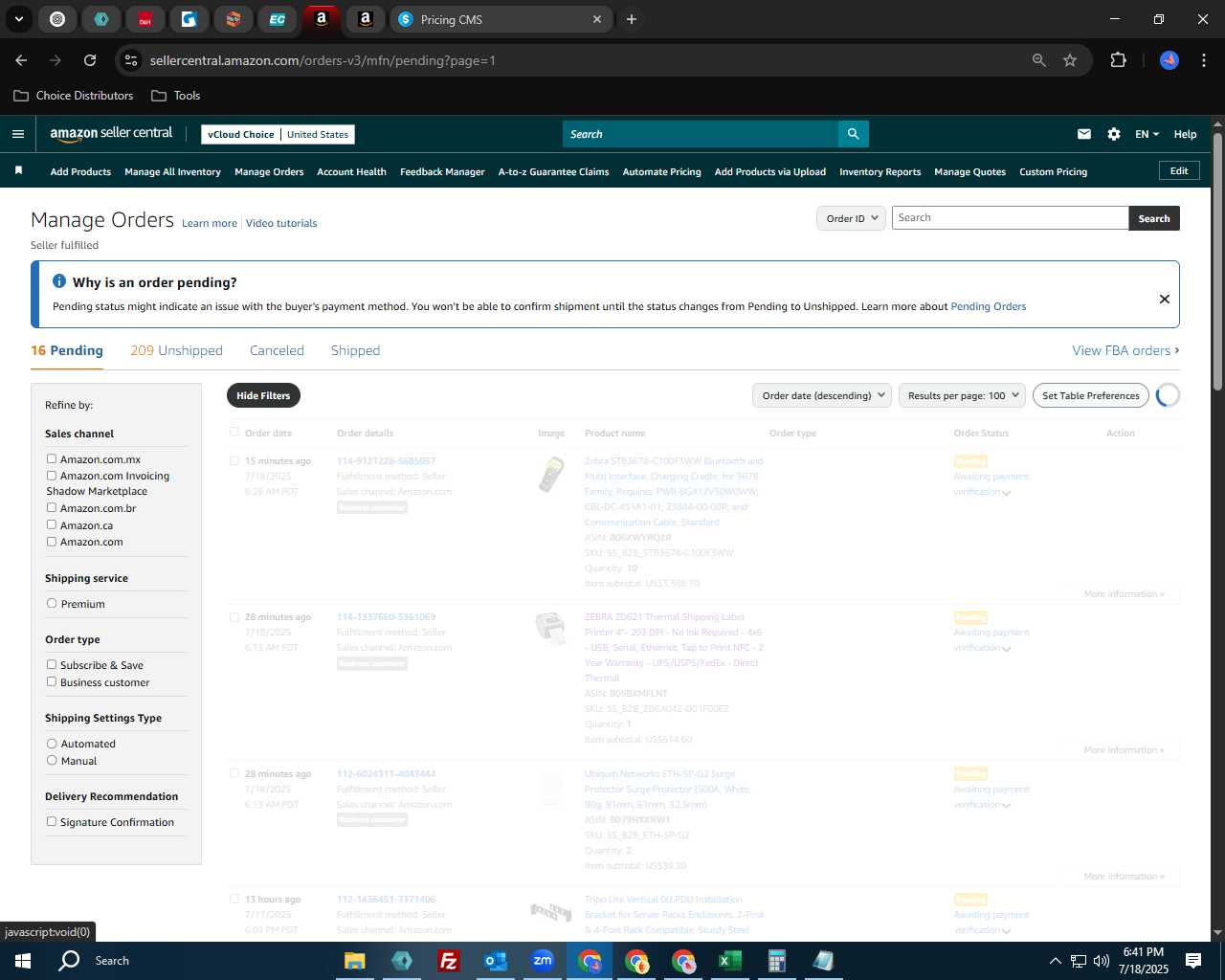Viewport: 1225px width, 980px height.
Task: Select Manual shipping settings type
Action: point(52,760)
